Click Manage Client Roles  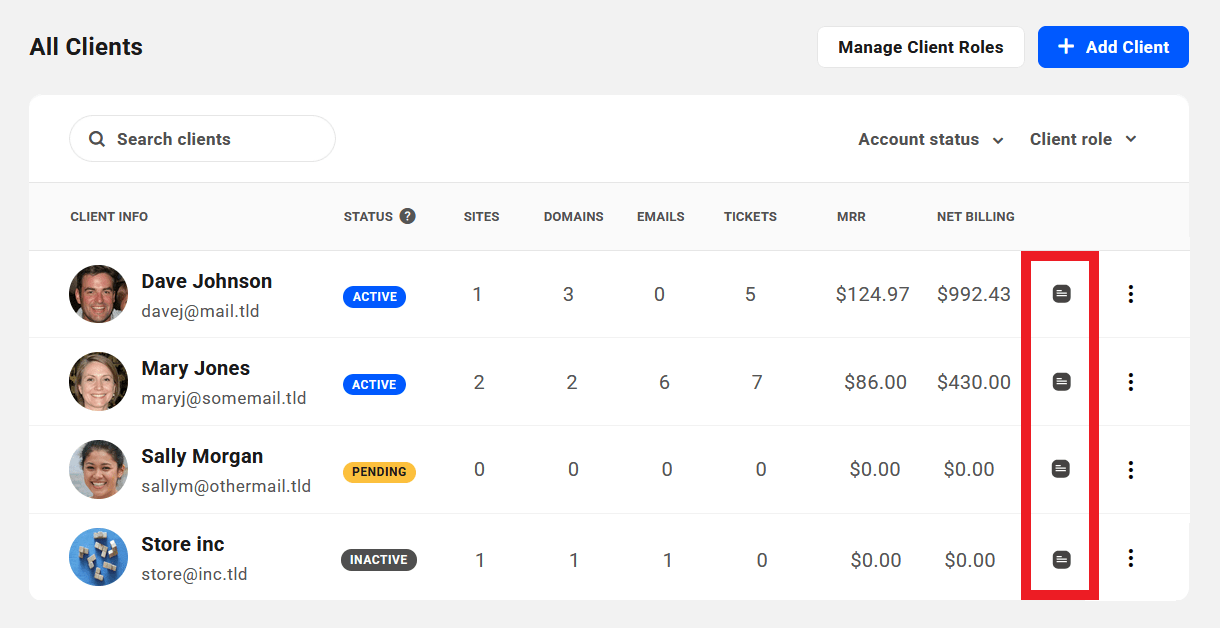tap(920, 46)
